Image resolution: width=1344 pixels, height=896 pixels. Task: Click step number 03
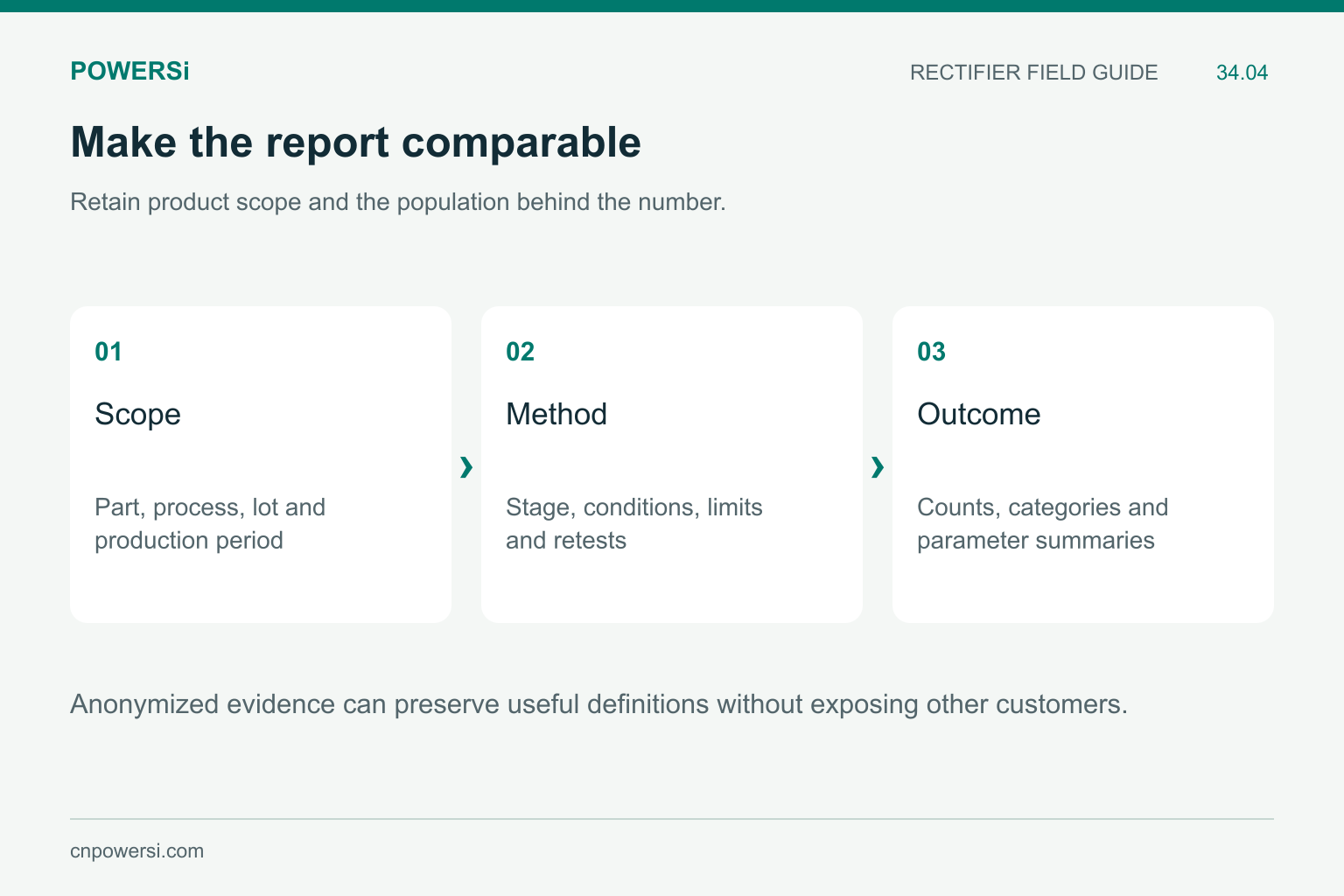(x=931, y=352)
